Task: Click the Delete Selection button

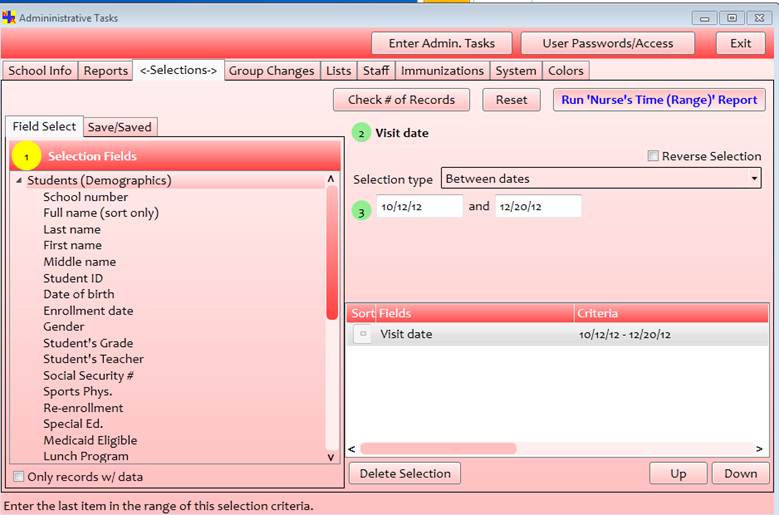Action: click(x=405, y=473)
